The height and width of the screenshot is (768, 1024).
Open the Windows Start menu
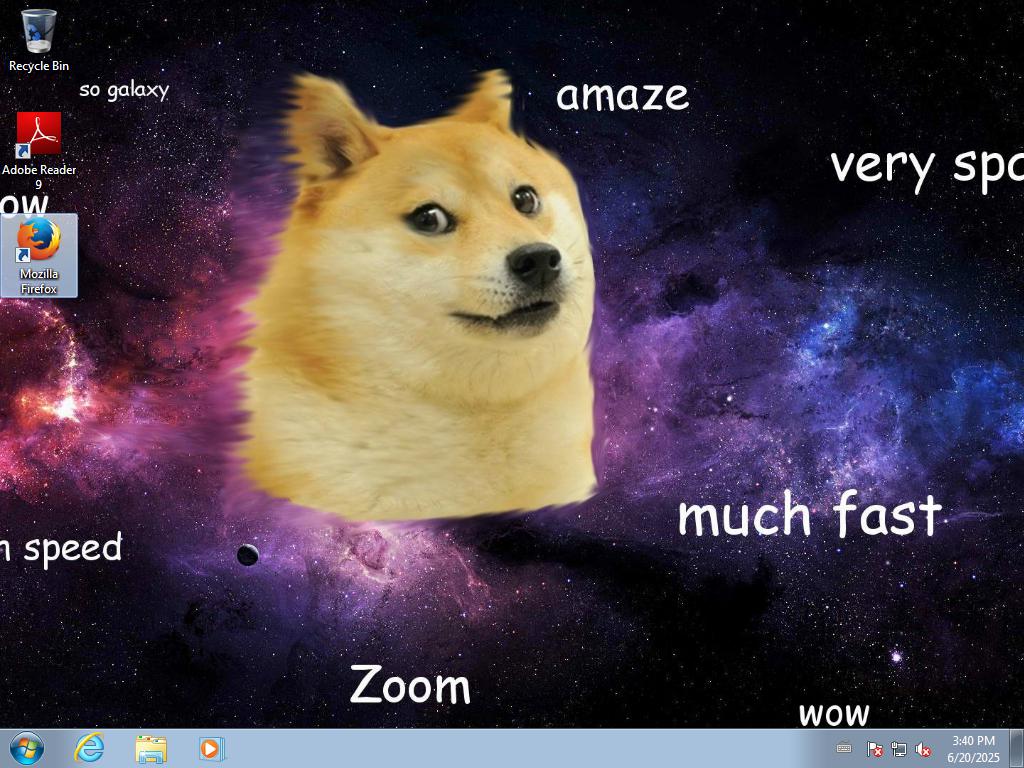(26, 748)
